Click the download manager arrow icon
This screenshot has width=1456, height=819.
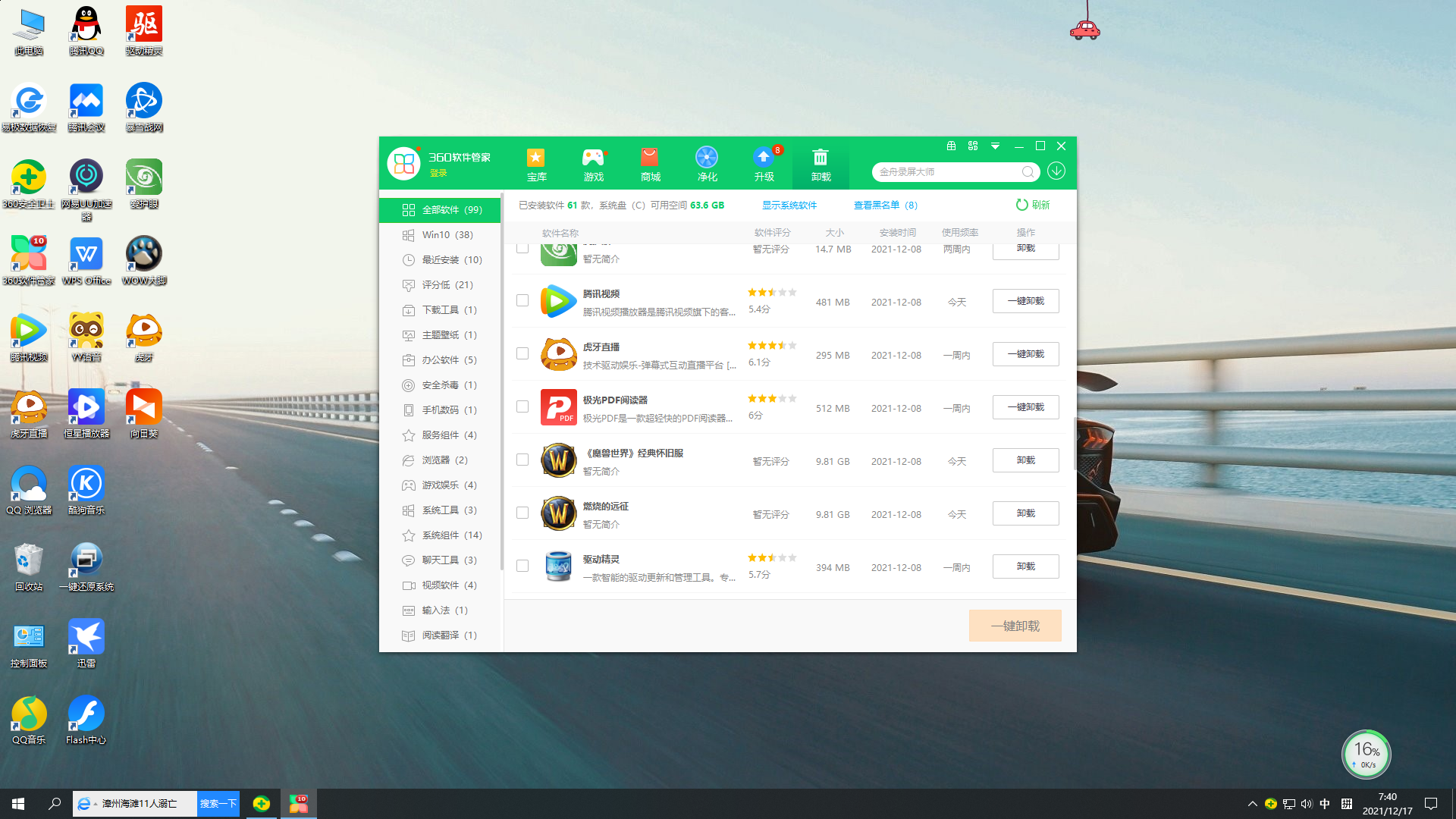1056,171
